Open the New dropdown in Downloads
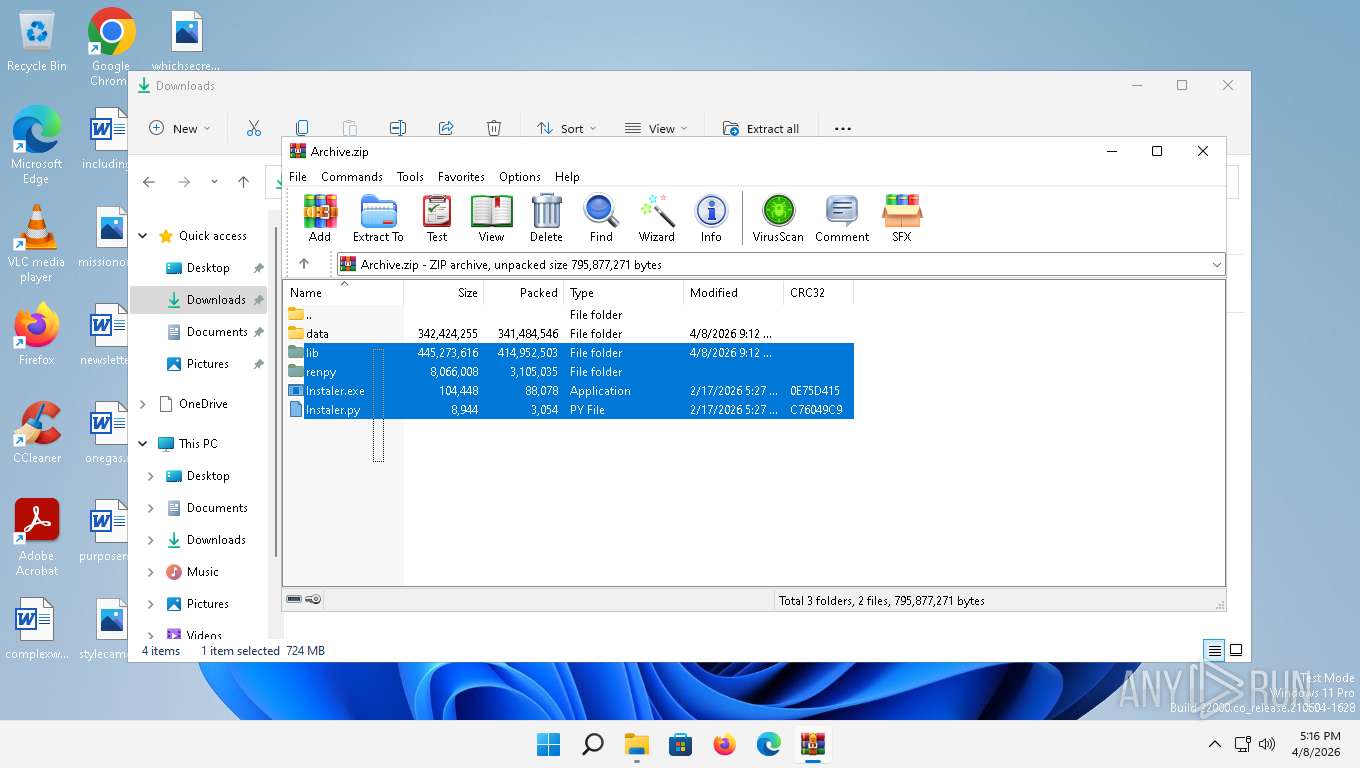Viewport: 1360px width, 768px height. pyautogui.click(x=180, y=128)
